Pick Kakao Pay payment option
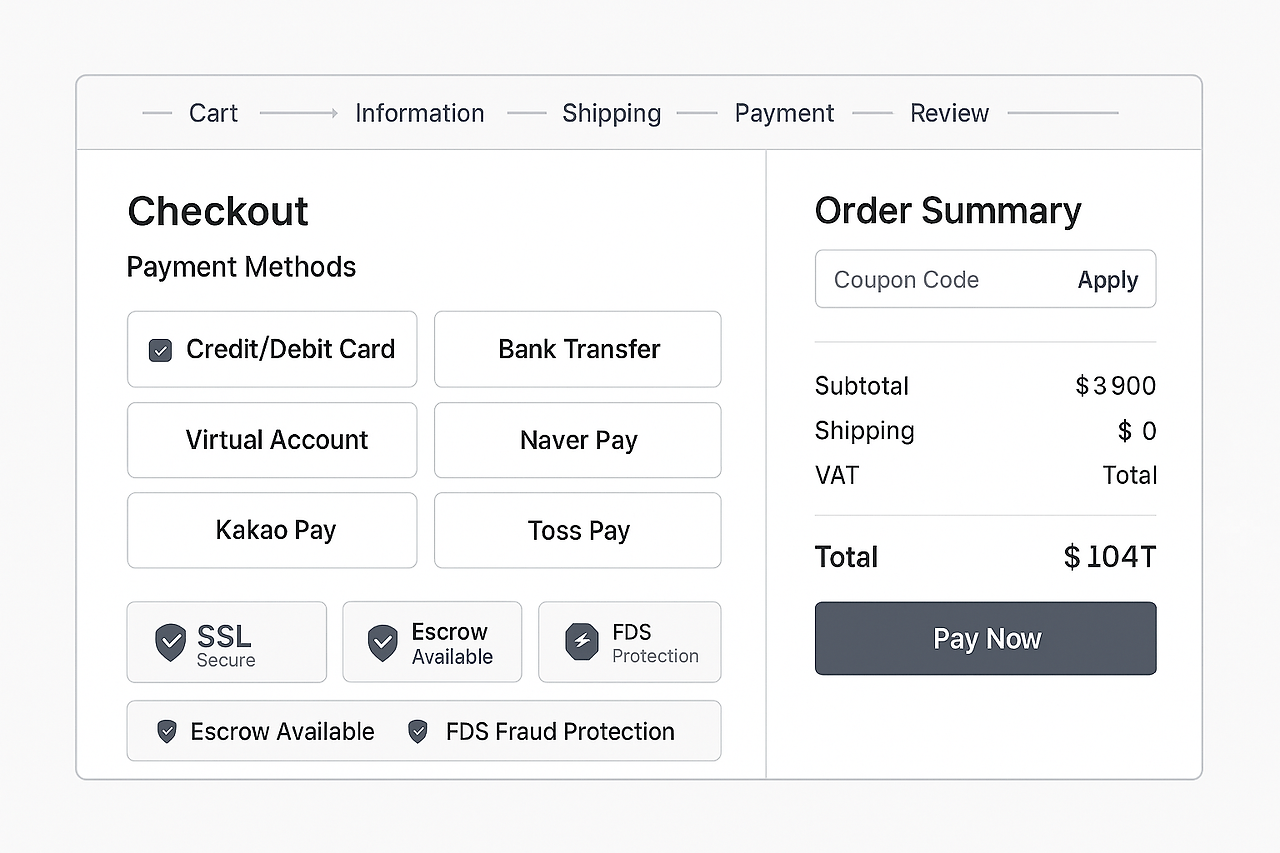The image size is (1280, 853). [272, 530]
